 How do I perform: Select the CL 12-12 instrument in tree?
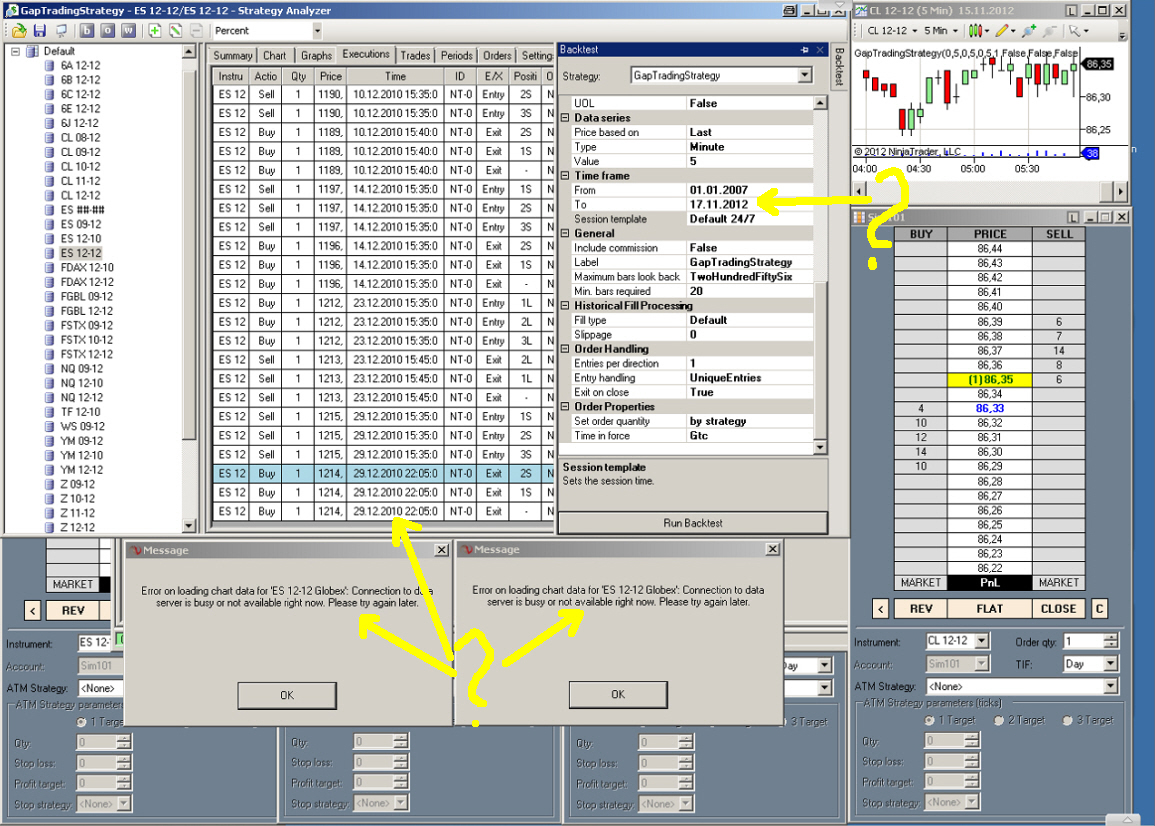80,195
